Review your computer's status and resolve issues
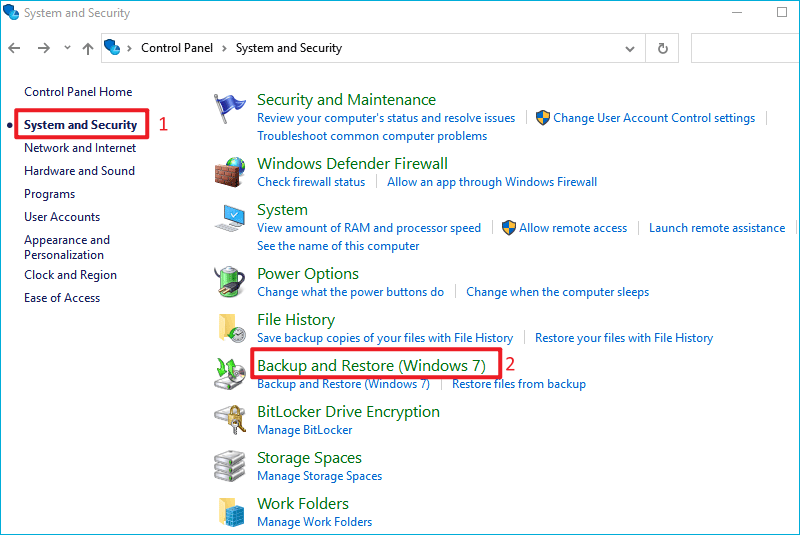The width and height of the screenshot is (800, 535). [386, 118]
